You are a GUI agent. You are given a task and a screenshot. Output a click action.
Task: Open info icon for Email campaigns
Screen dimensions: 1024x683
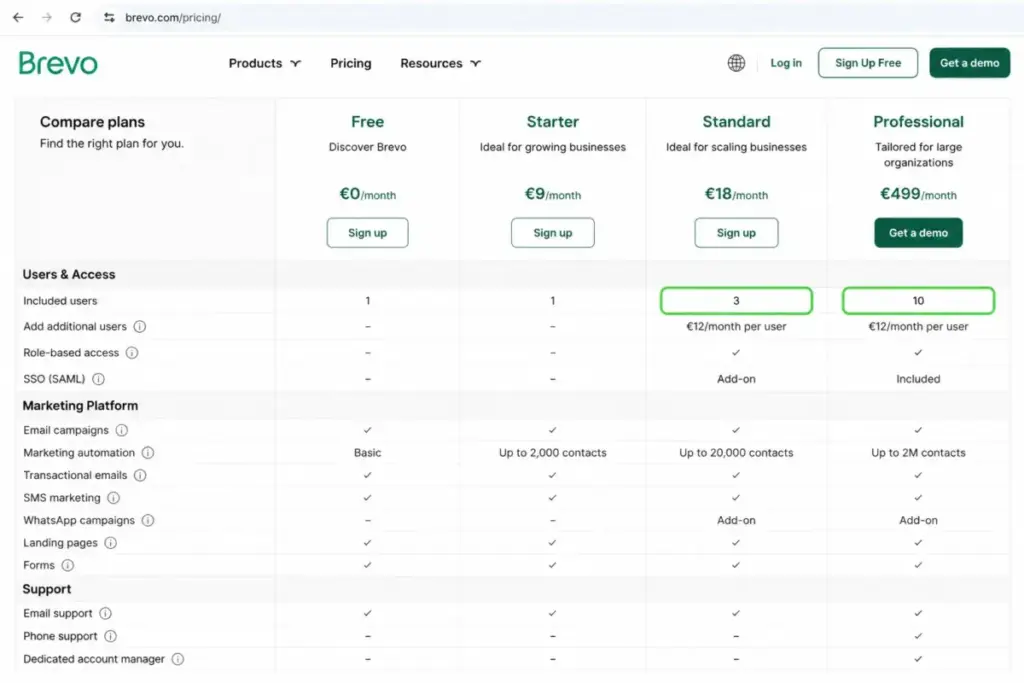tap(122, 430)
